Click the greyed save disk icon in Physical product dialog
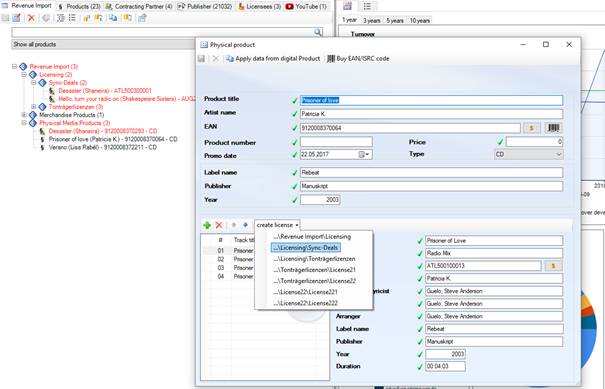 tap(201, 59)
